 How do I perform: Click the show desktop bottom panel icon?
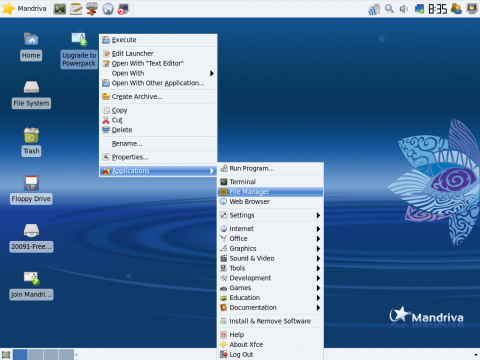click(6, 354)
